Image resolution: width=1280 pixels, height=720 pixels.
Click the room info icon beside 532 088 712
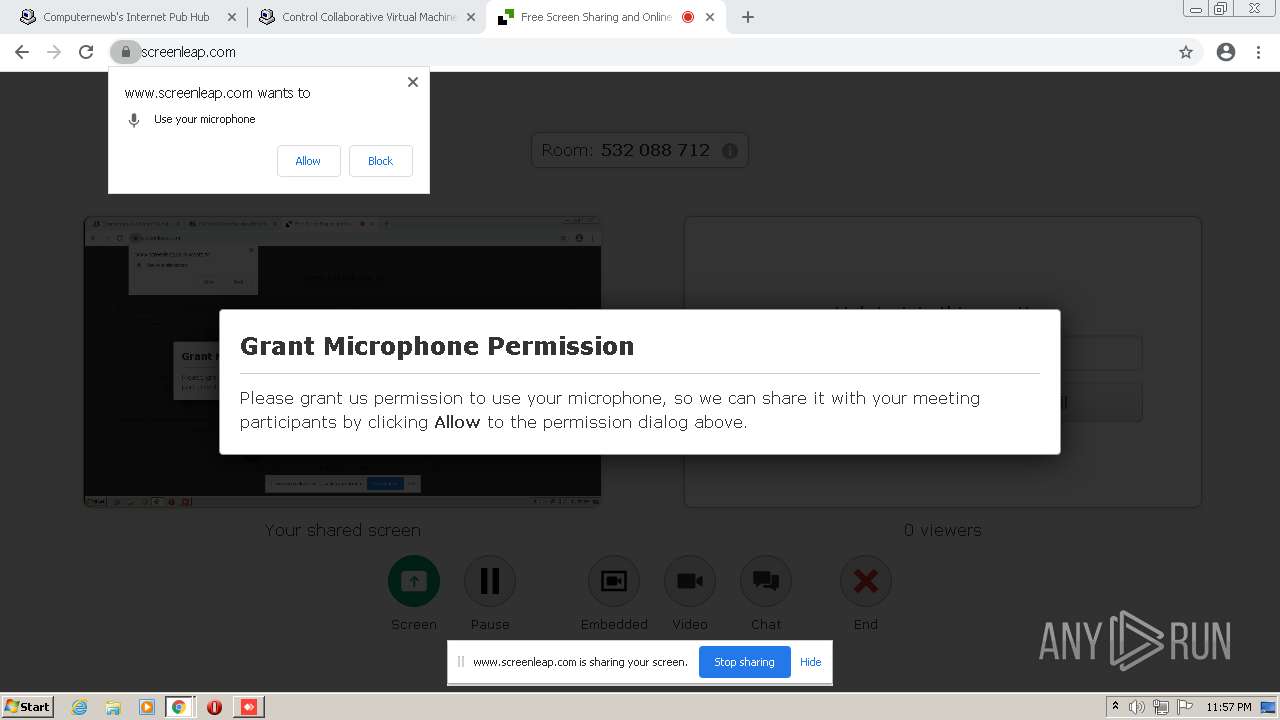(x=729, y=151)
